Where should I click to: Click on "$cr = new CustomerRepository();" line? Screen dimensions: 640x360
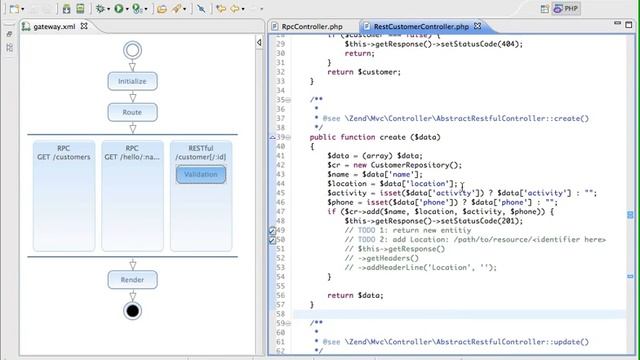[394, 165]
